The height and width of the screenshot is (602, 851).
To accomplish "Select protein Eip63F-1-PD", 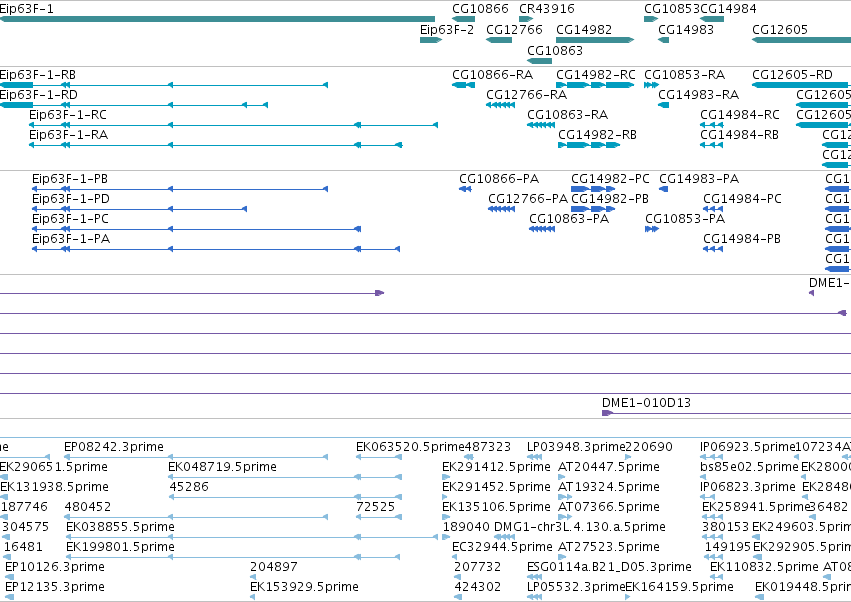I will tap(71, 199).
